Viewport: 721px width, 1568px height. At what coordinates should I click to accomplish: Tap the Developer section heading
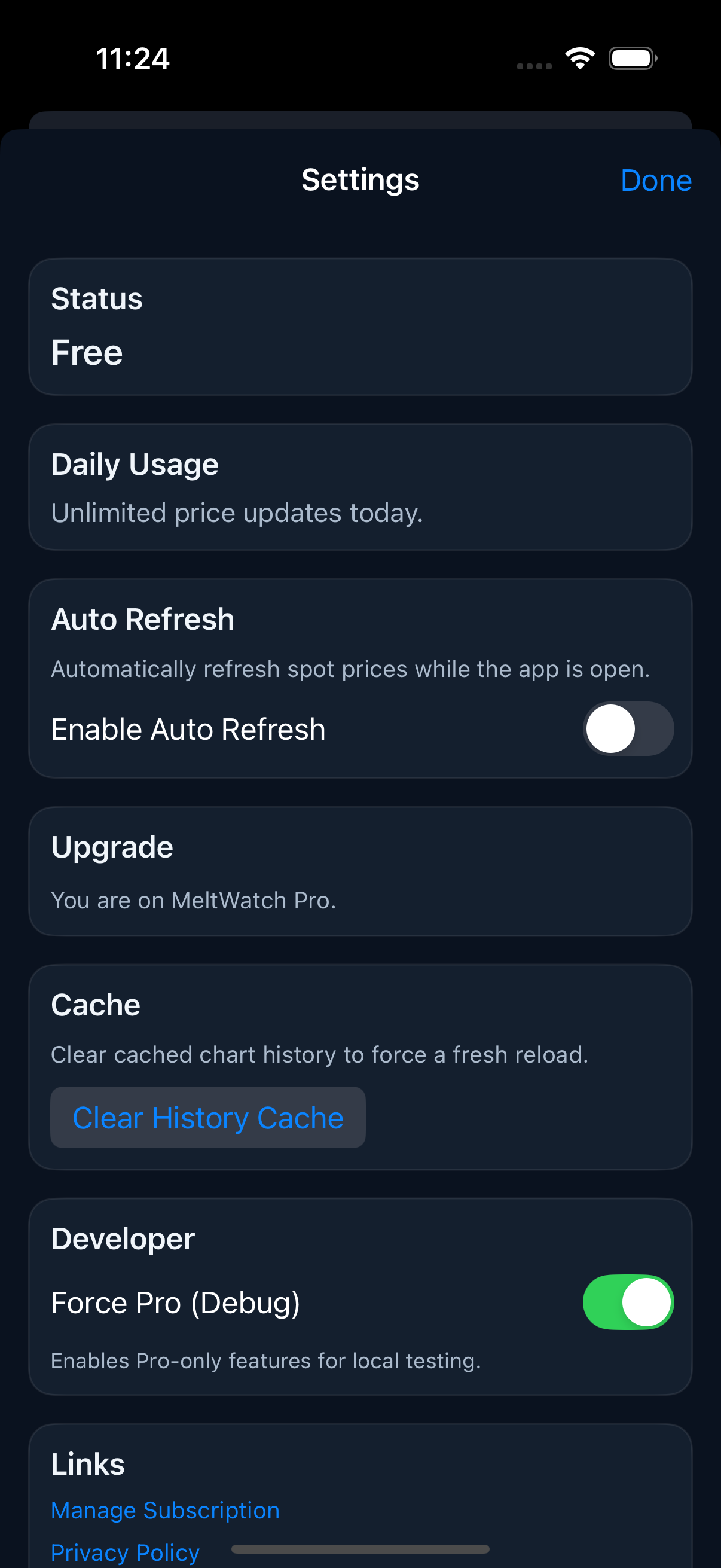pos(123,1238)
